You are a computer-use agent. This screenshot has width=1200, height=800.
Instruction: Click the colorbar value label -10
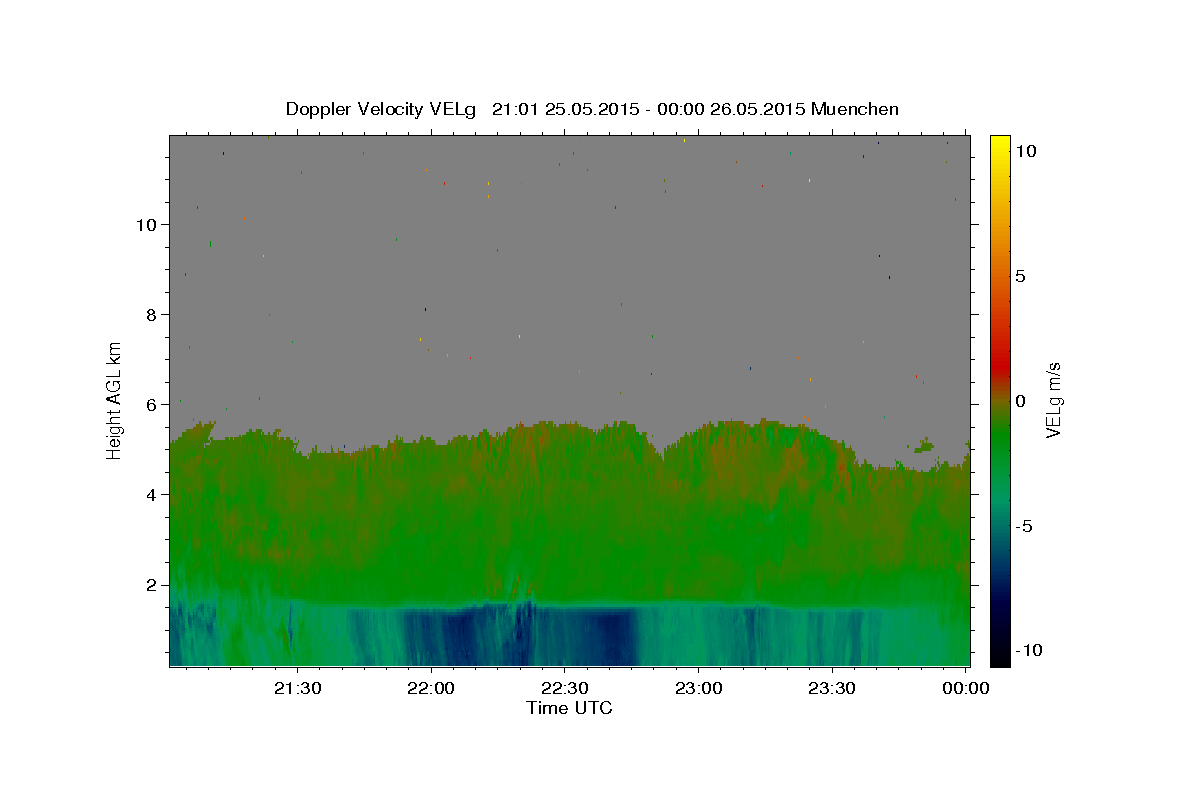1028,650
